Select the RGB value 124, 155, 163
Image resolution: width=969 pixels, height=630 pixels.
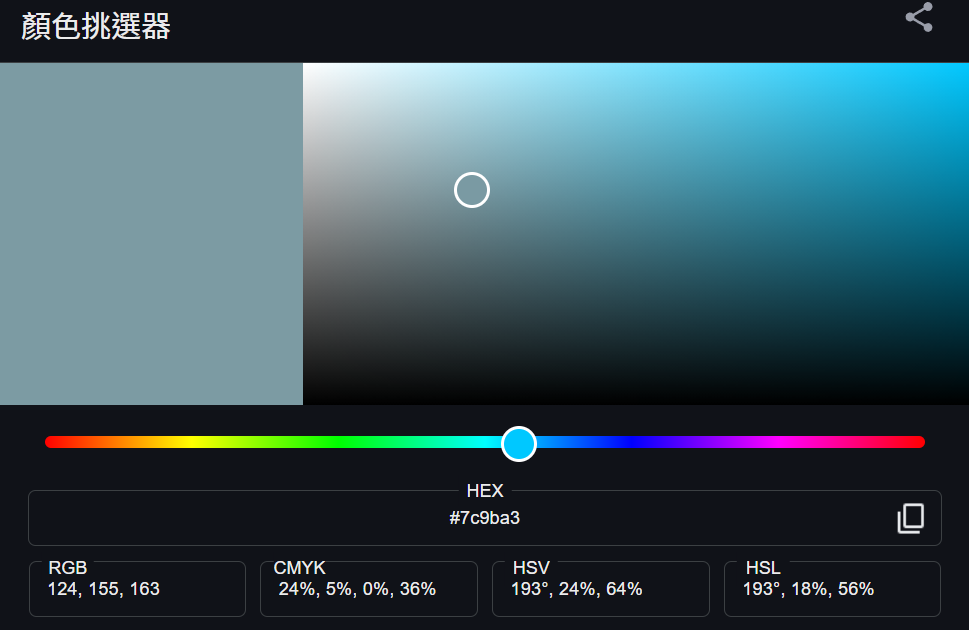pyautogui.click(x=104, y=589)
